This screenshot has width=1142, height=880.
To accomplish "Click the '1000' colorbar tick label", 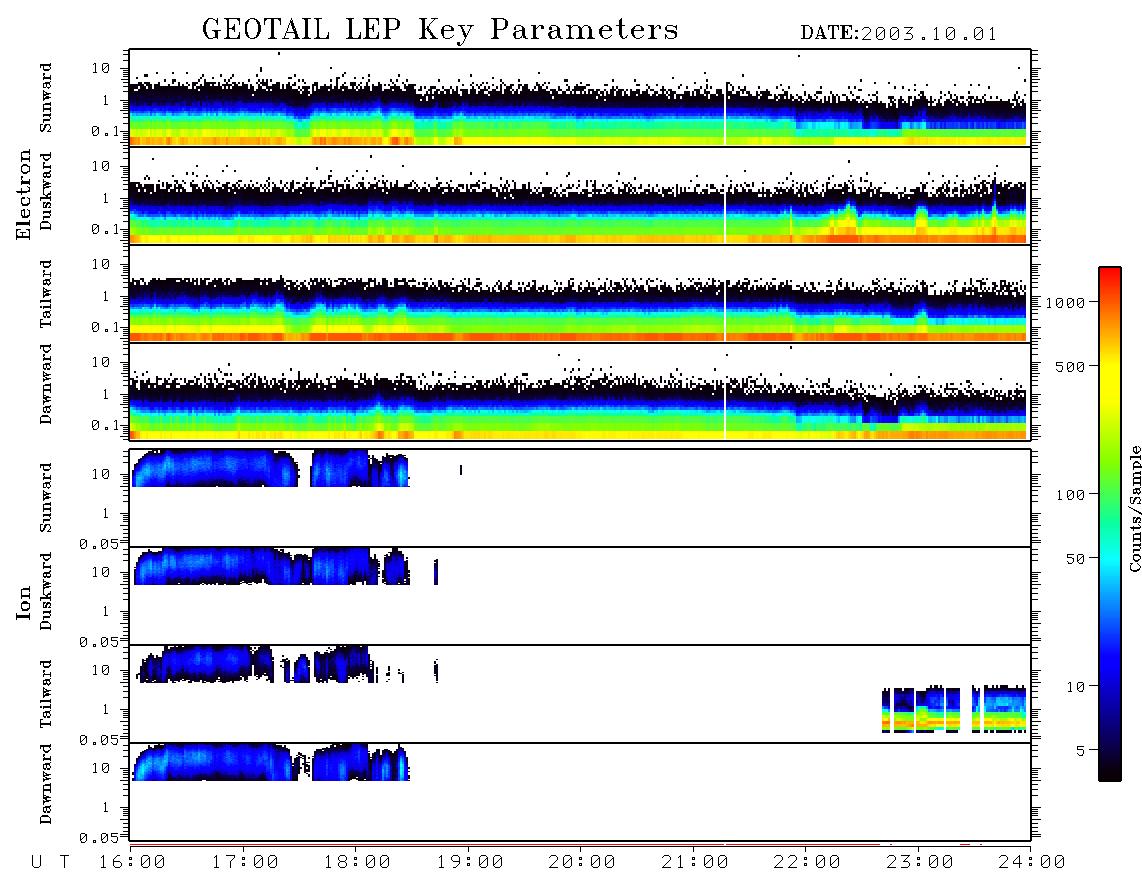I will point(1066,303).
